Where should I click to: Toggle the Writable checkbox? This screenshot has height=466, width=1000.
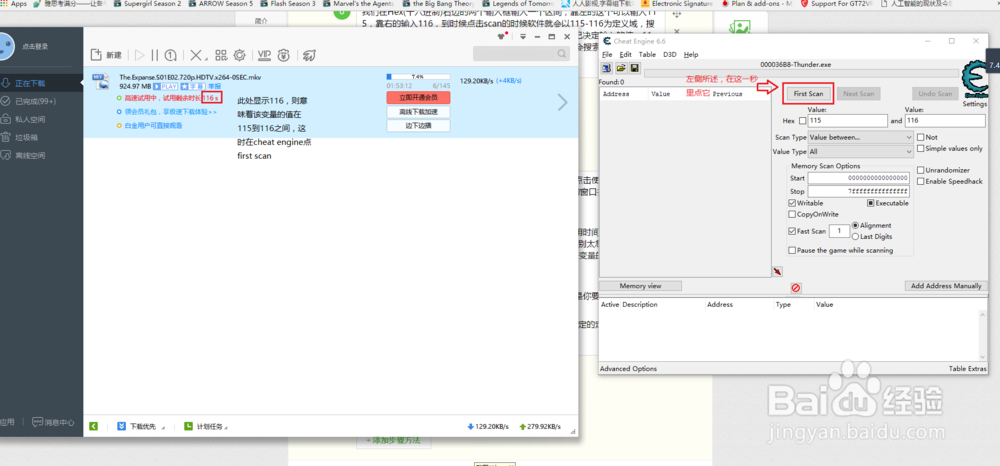click(x=793, y=203)
